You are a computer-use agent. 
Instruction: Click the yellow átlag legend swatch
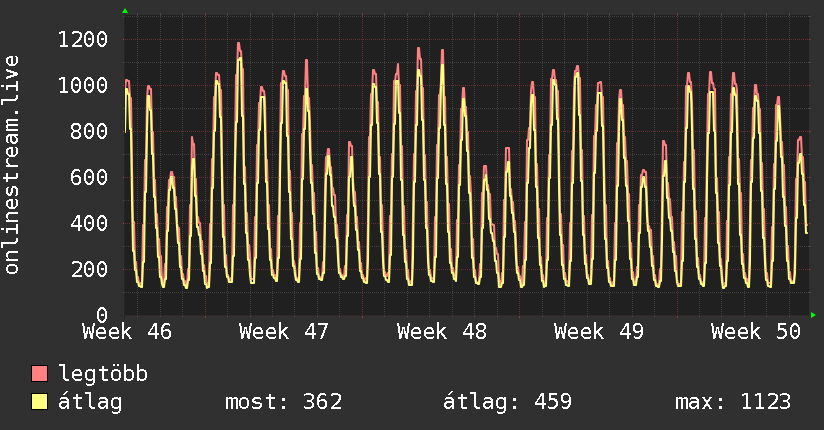point(39,402)
